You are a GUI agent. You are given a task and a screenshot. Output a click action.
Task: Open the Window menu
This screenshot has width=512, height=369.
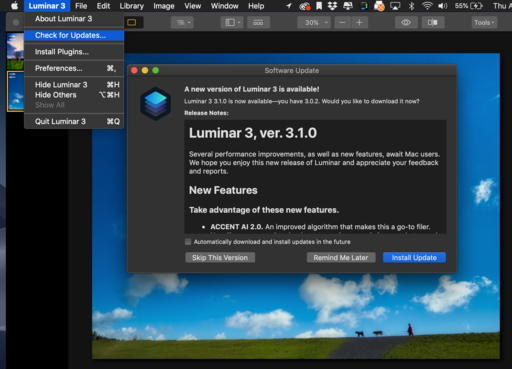coord(224,6)
